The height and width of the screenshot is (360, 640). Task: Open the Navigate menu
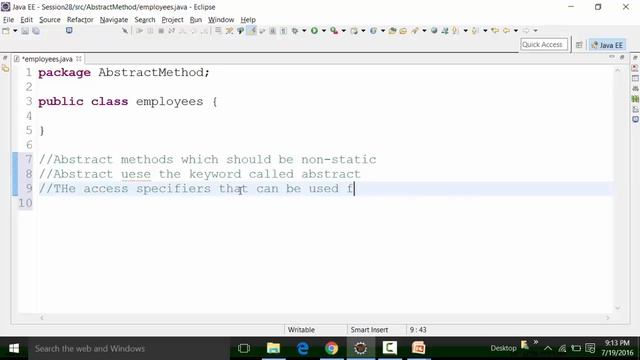(x=114, y=20)
